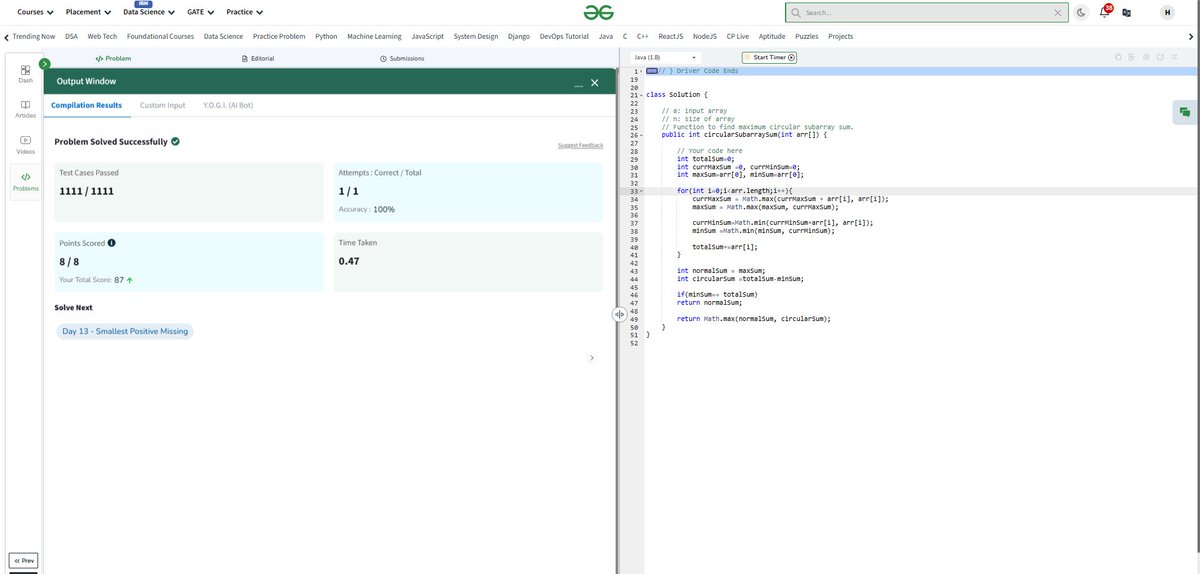This screenshot has width=1200, height=574.
Task: Open the DevOps Tutorial topic link
Action: pos(564,36)
